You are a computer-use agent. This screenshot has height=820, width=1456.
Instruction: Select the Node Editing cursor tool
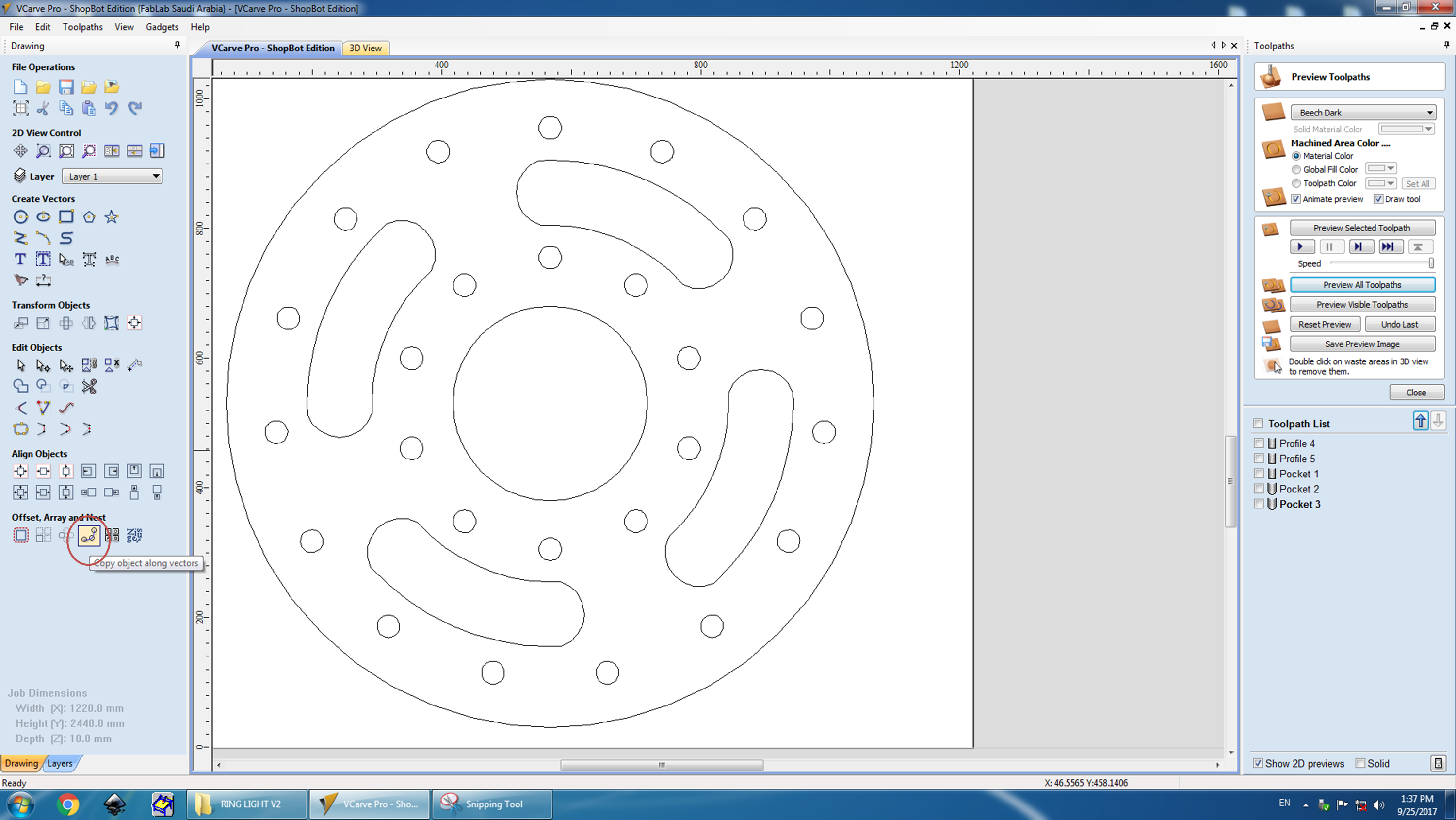(44, 365)
